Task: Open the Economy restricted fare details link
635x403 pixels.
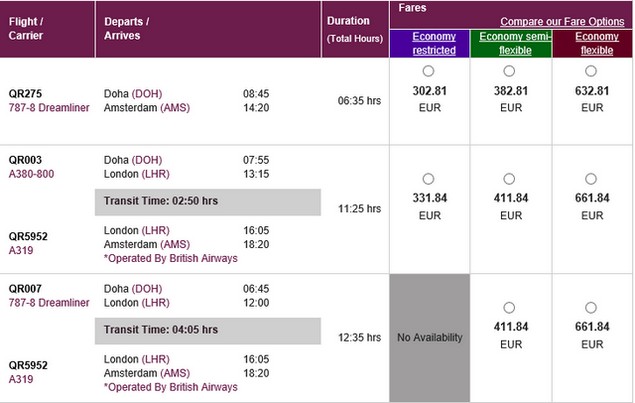Action: click(x=434, y=43)
